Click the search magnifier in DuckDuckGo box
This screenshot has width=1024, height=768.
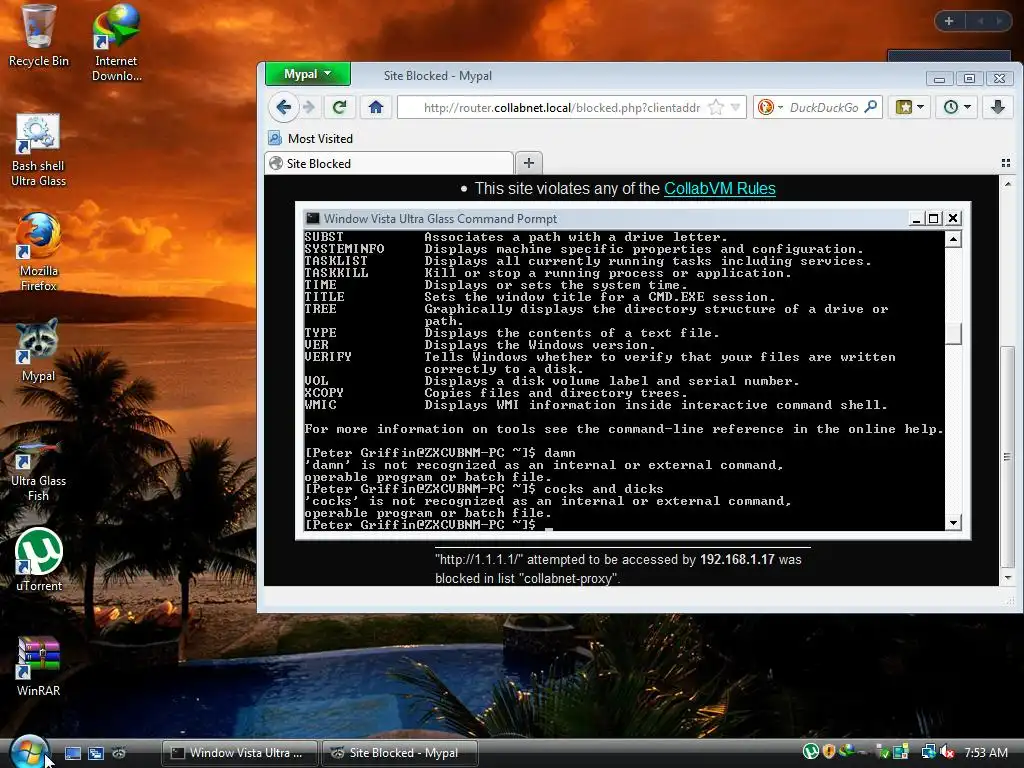coord(871,107)
